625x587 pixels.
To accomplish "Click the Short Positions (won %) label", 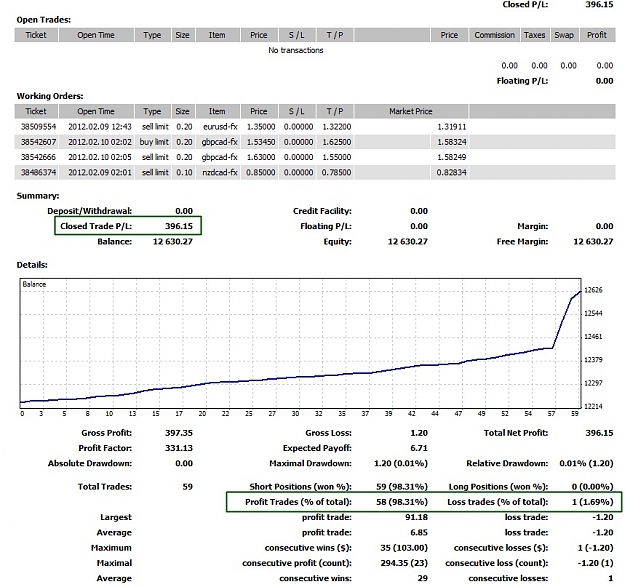I will (x=301, y=487).
